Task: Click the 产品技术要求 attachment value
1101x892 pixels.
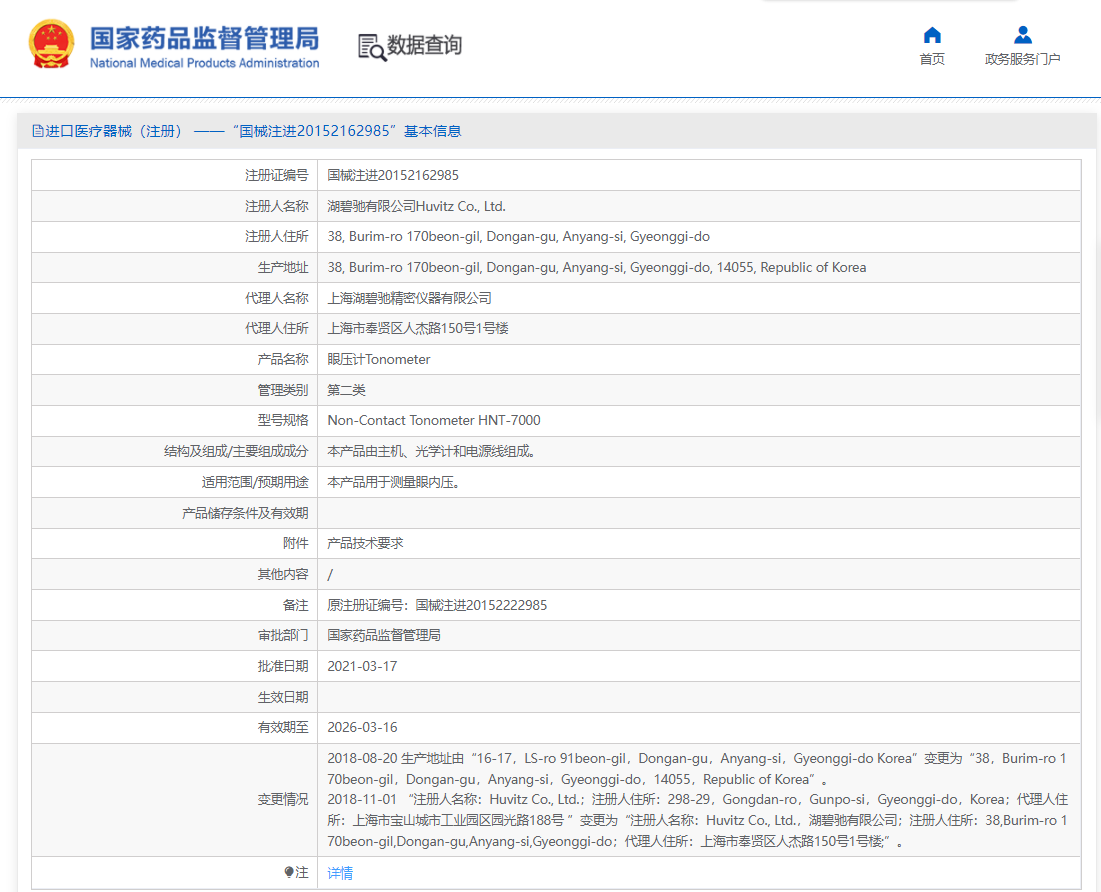Action: tap(365, 544)
